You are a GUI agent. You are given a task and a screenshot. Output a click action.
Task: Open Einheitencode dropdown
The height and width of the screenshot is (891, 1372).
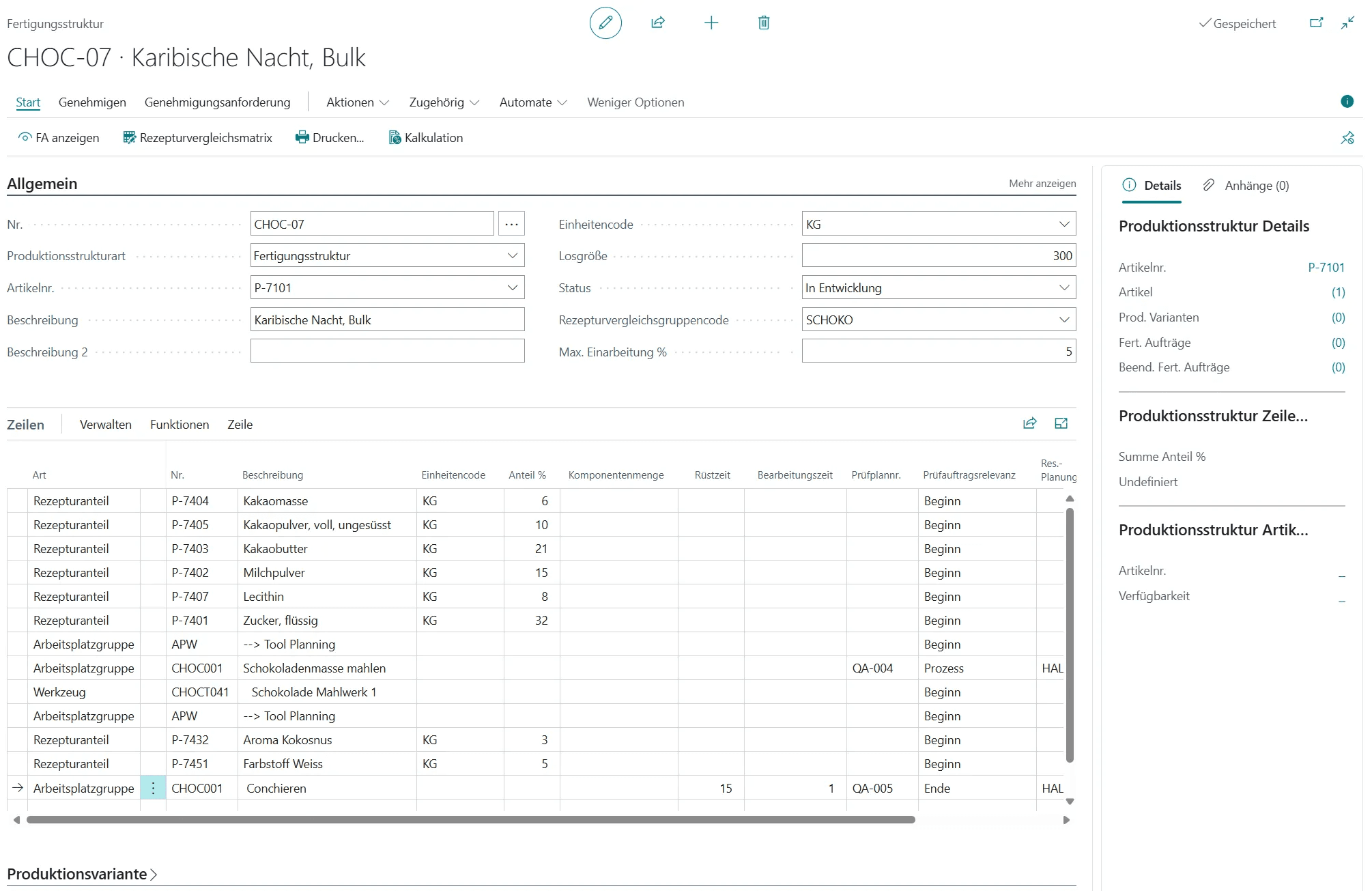(x=1064, y=224)
